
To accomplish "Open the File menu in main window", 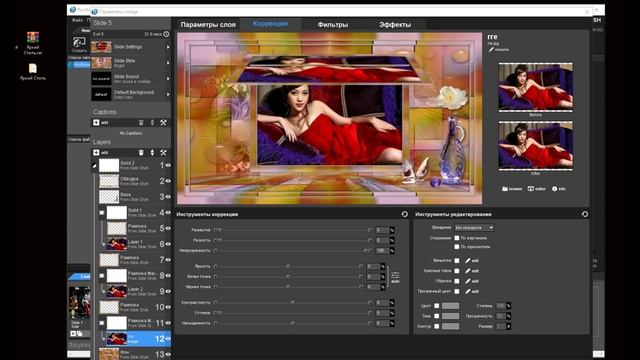I will [77, 20].
